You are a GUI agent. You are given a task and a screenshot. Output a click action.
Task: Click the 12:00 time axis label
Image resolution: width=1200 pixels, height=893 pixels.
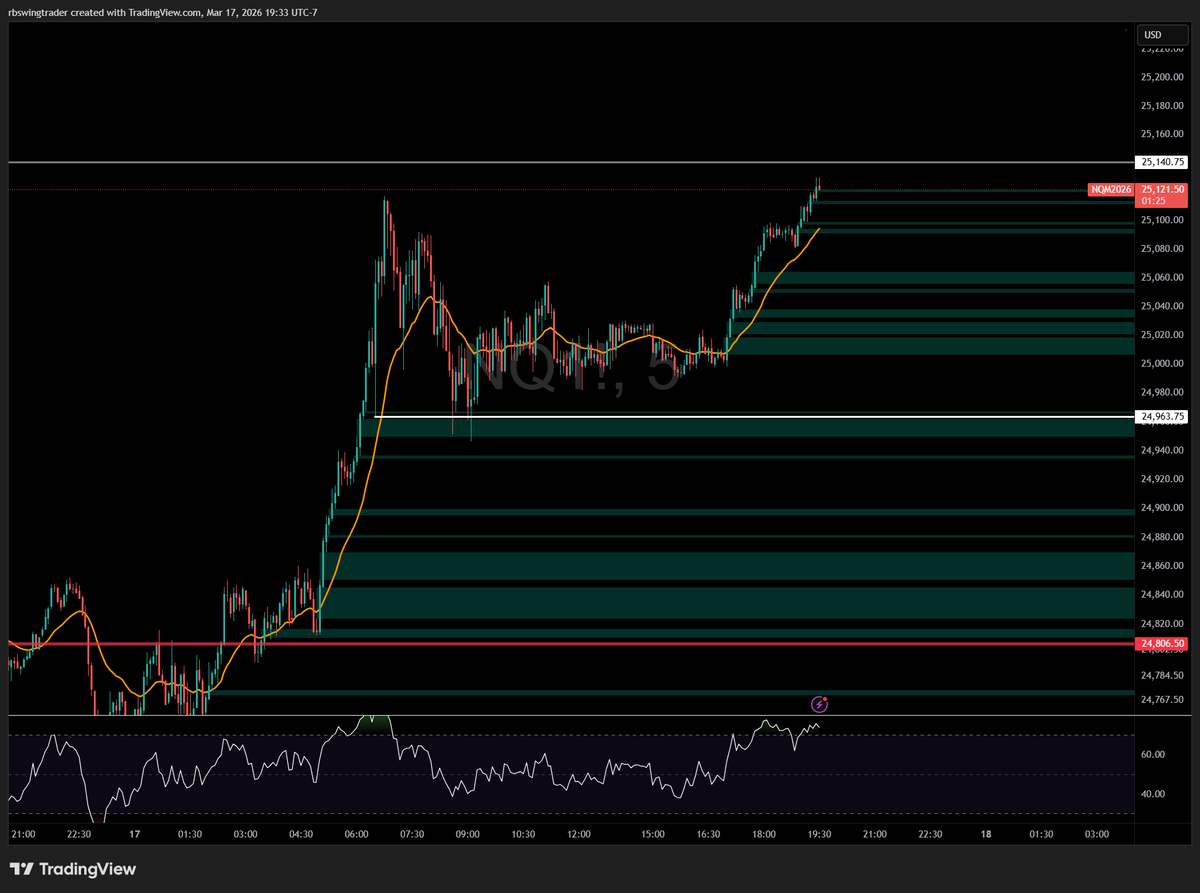coord(578,834)
